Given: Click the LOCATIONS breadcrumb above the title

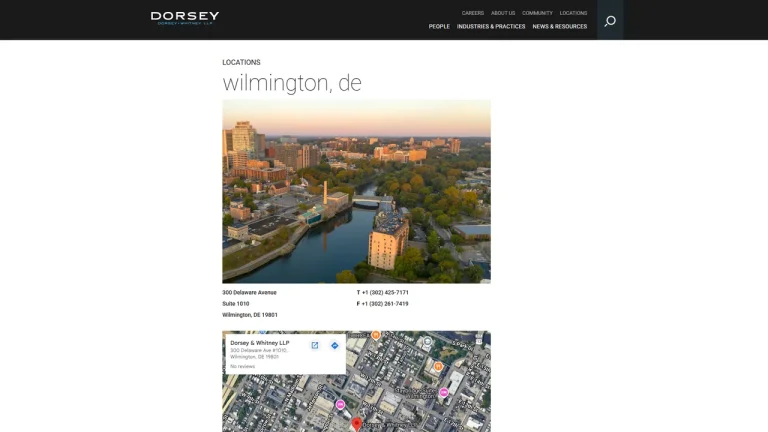Looking at the screenshot, I should tap(241, 62).
